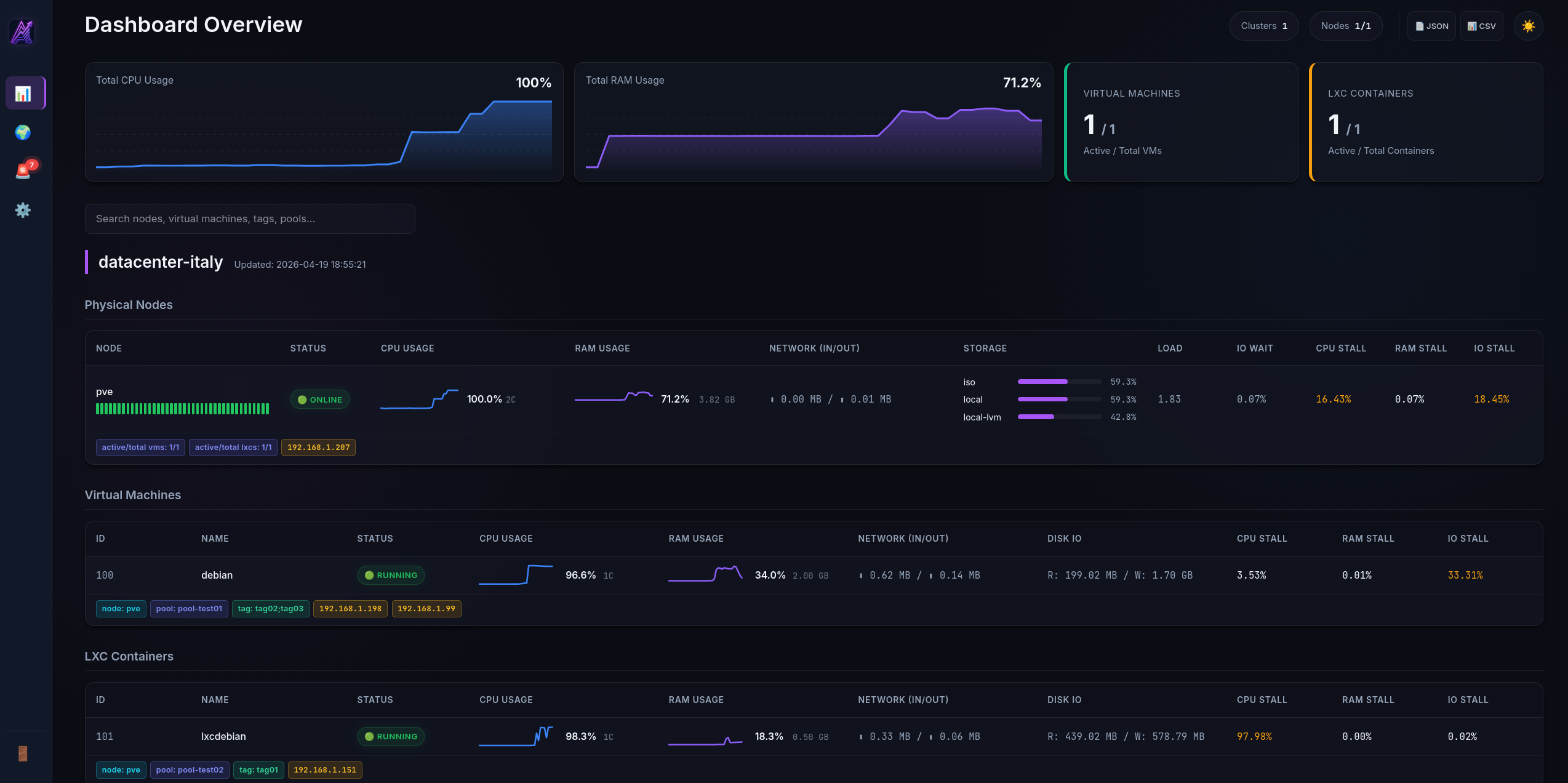Select the LXC Containers section heading
1568x783 pixels.
click(129, 656)
